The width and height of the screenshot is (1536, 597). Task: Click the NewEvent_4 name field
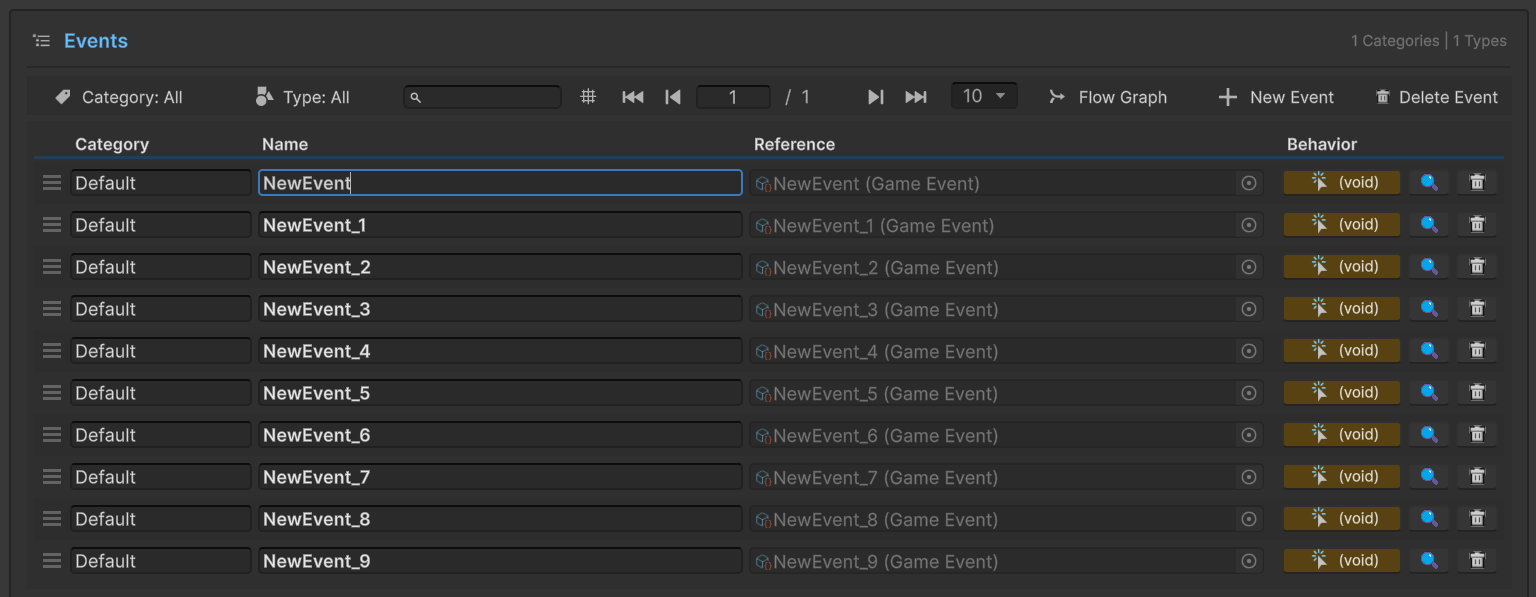click(x=500, y=351)
